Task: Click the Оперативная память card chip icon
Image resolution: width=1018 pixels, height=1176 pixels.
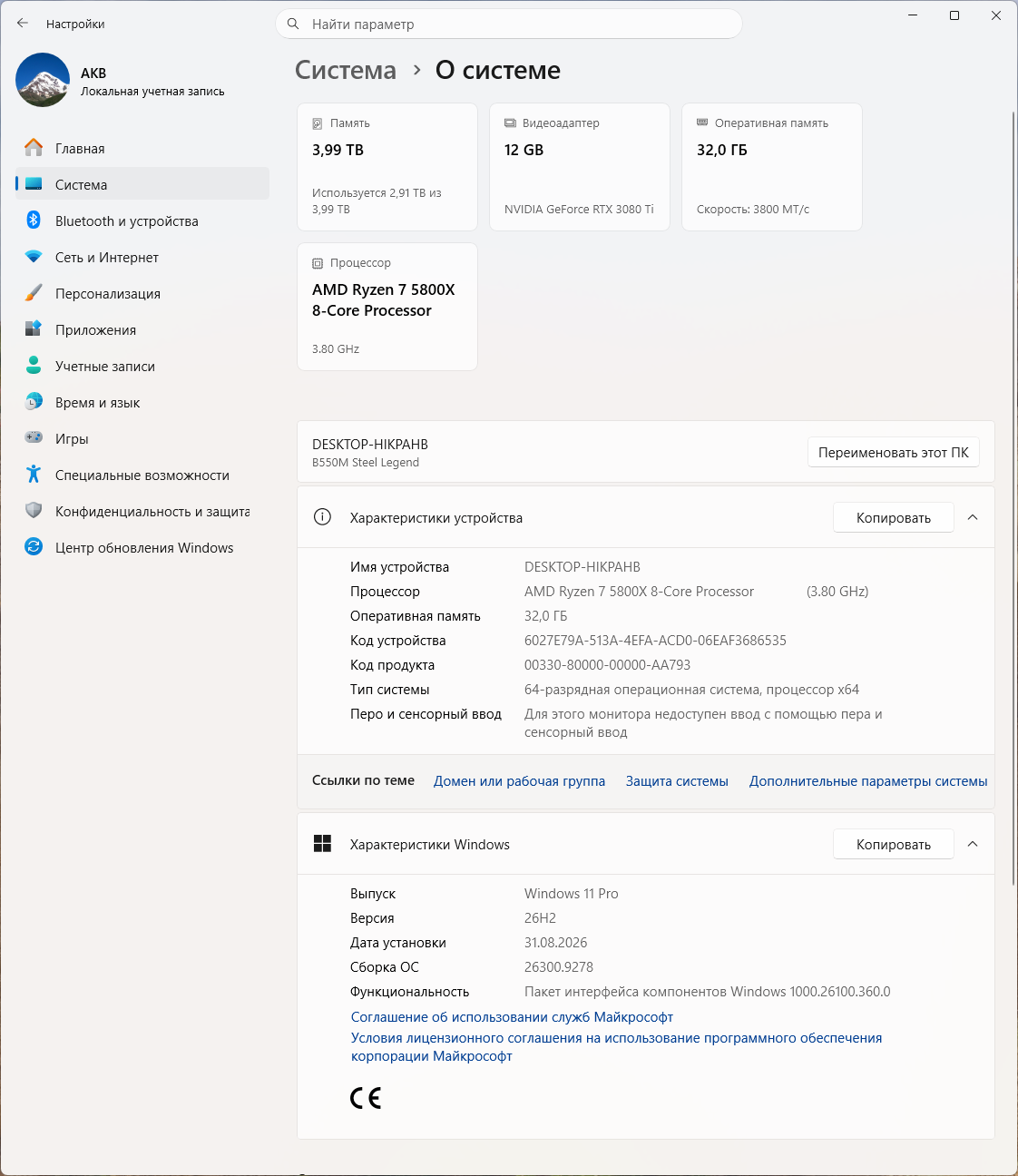Action: (702, 122)
